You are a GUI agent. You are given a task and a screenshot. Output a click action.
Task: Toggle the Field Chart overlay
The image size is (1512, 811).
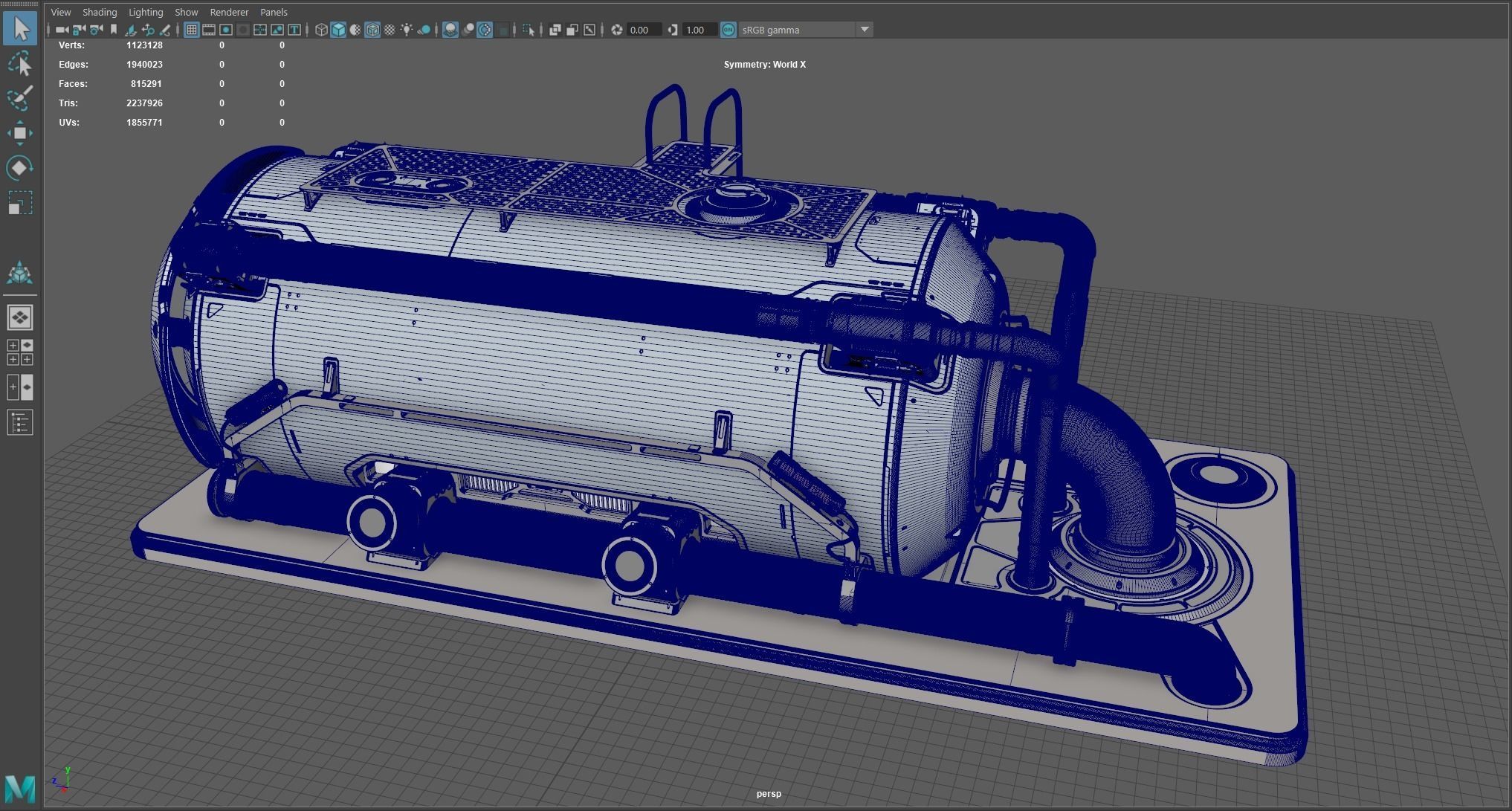pyautogui.click(x=260, y=30)
